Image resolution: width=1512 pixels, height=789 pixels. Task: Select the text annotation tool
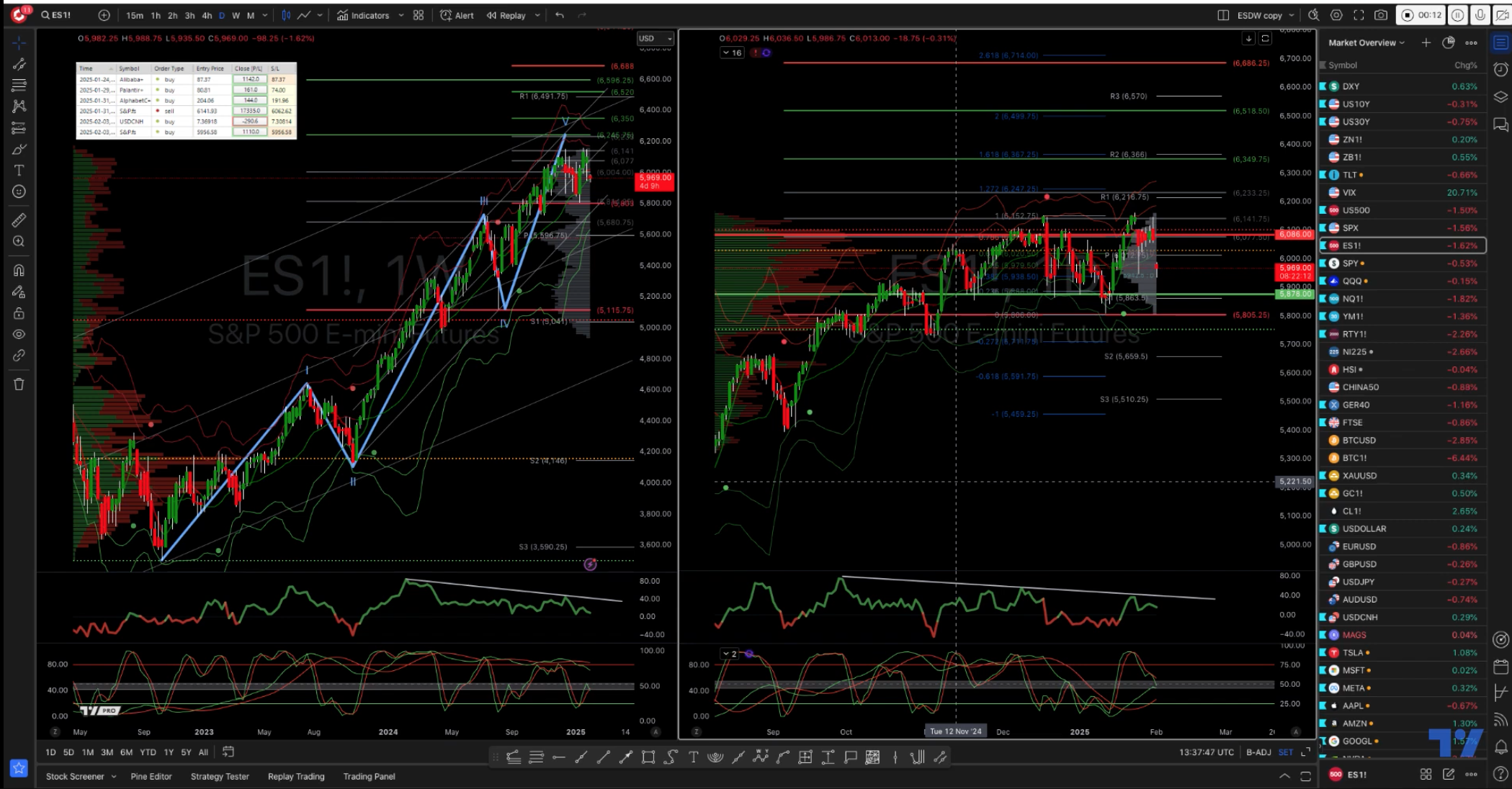19,171
